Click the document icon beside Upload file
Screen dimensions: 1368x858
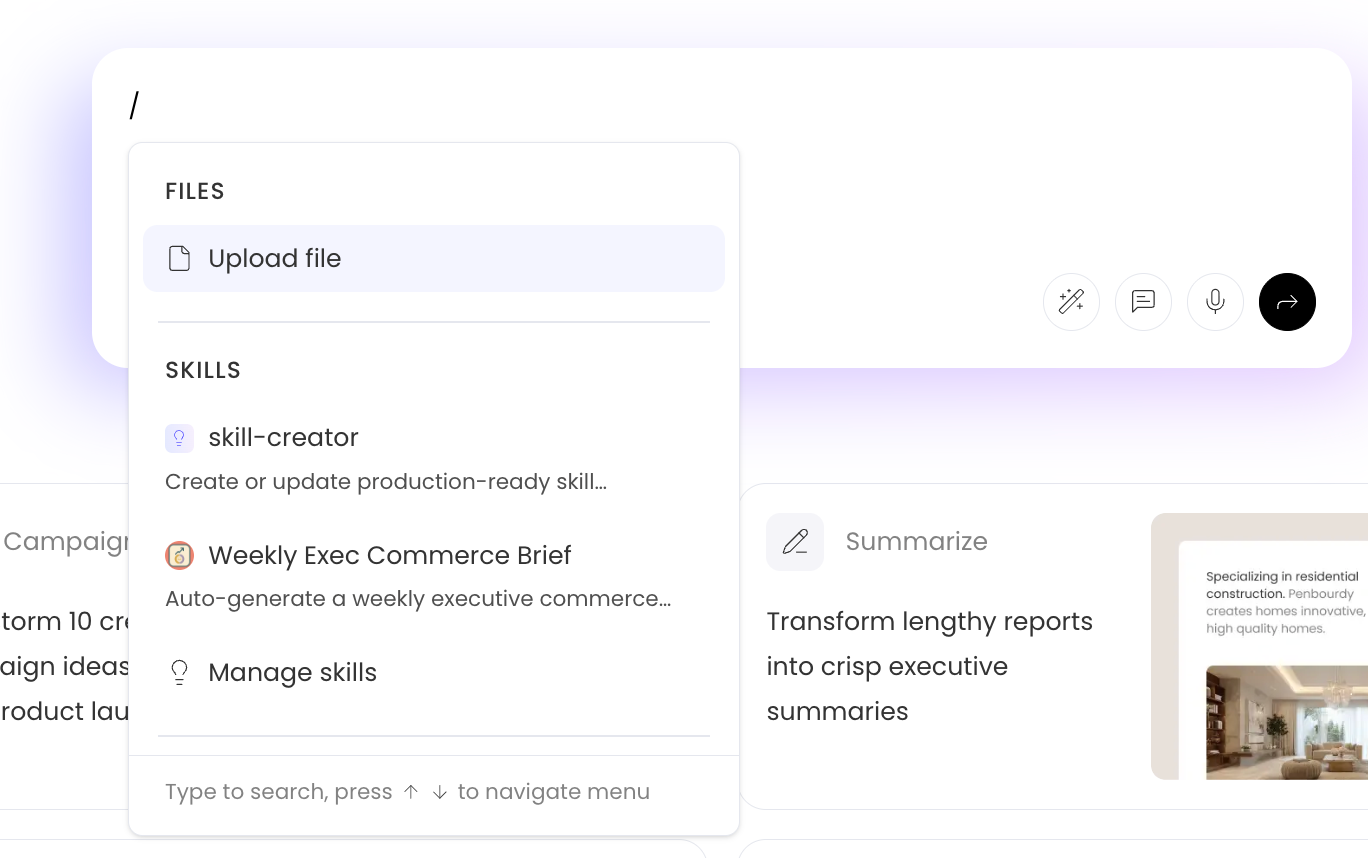click(x=179, y=258)
